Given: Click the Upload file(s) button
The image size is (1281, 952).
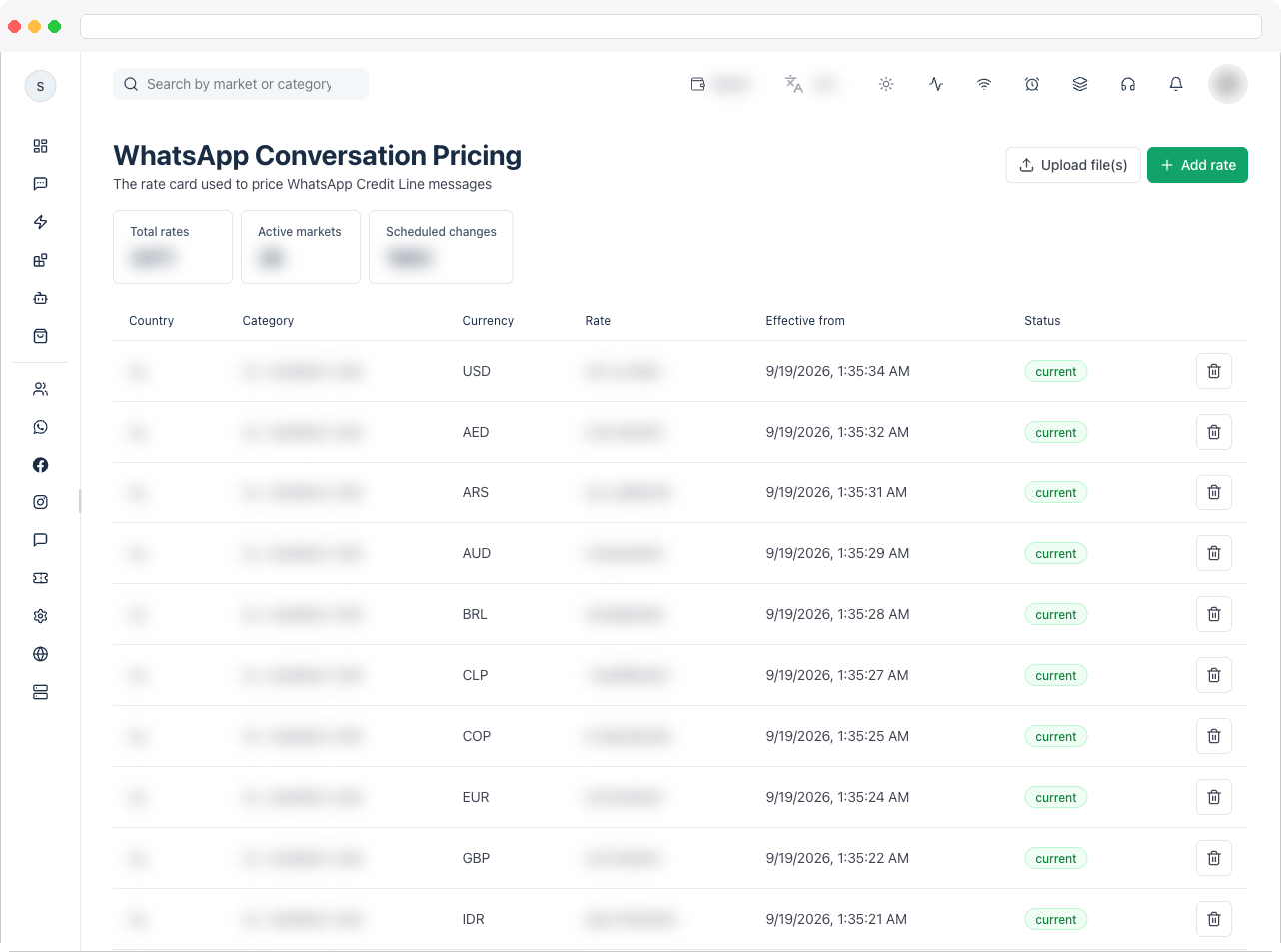Looking at the screenshot, I should tap(1073, 165).
